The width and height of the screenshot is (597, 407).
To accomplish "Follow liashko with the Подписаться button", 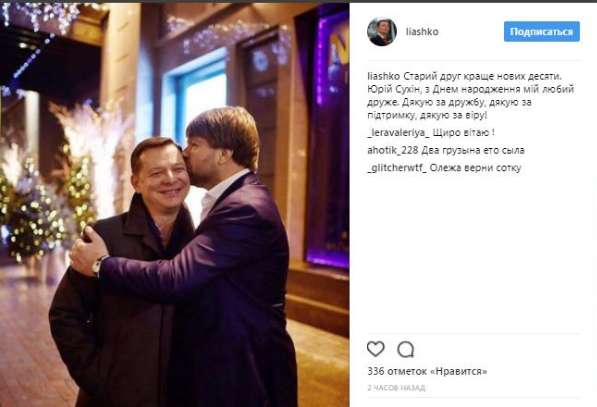I will tap(542, 32).
